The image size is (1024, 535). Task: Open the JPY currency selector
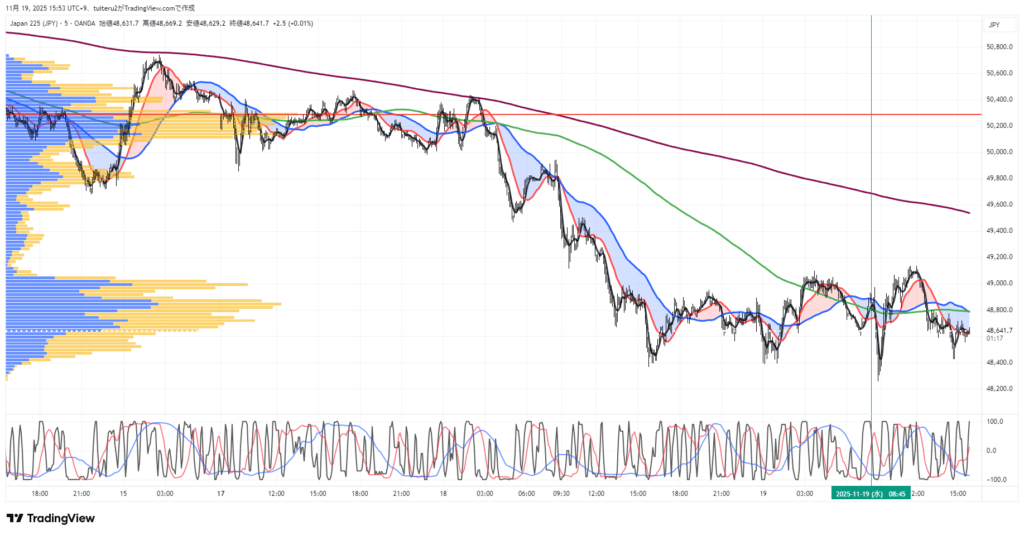point(994,24)
